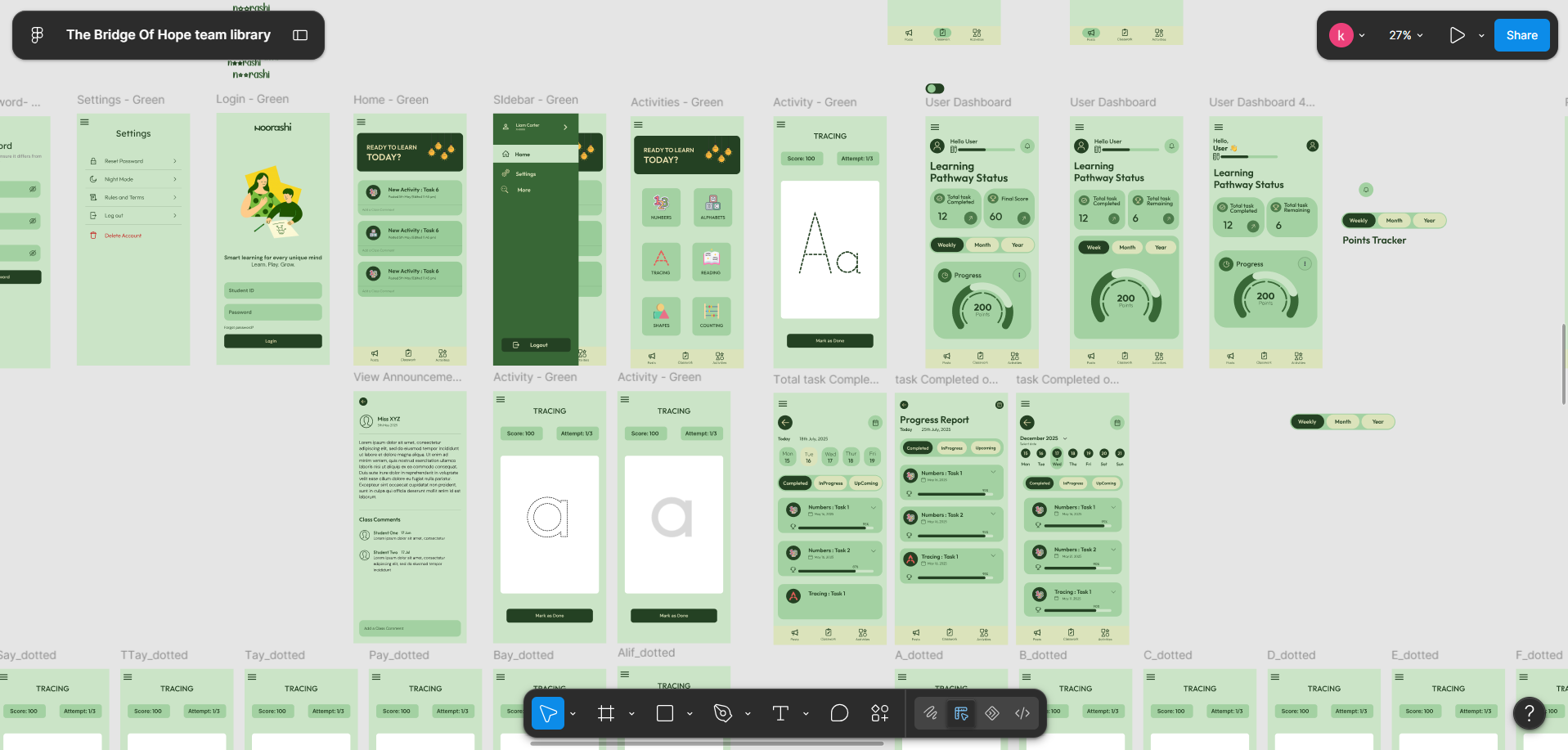The image size is (1568, 750).
Task: Open the Actions and components tool
Action: pyautogui.click(x=880, y=713)
